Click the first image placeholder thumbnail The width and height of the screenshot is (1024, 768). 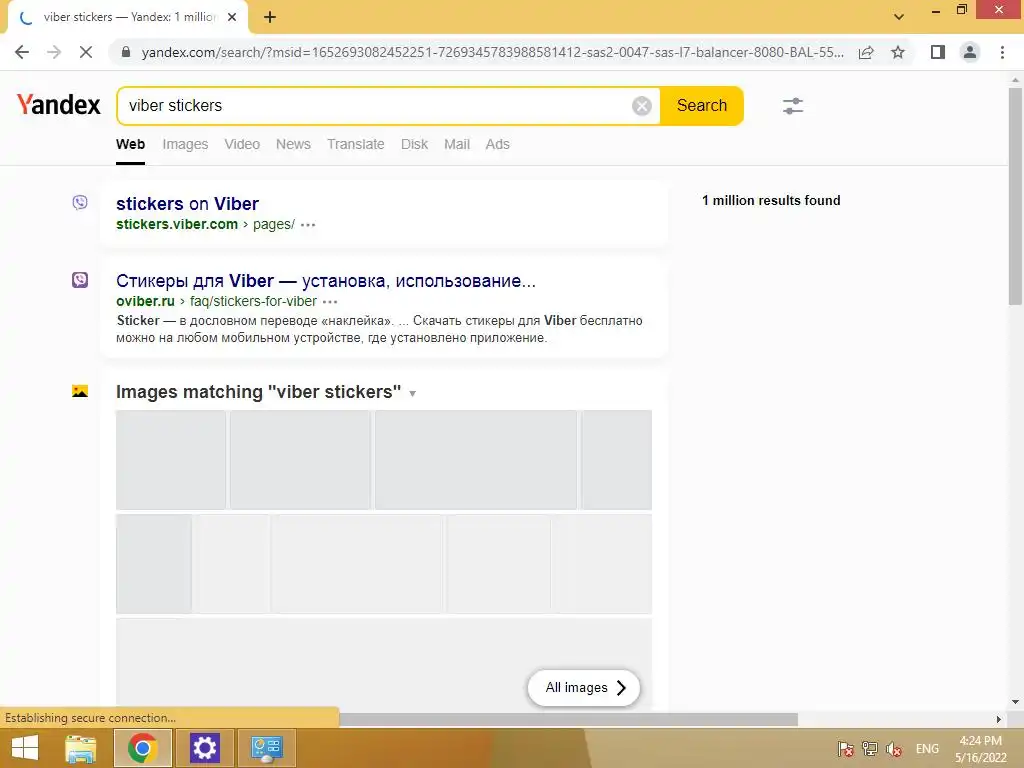coord(170,460)
